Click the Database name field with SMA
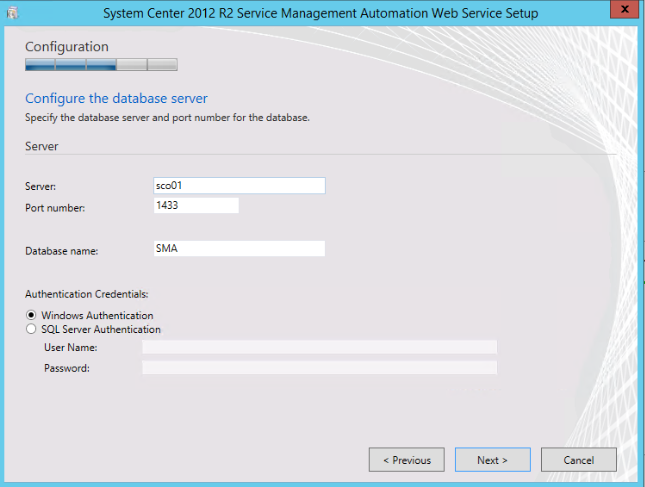 click(x=238, y=249)
